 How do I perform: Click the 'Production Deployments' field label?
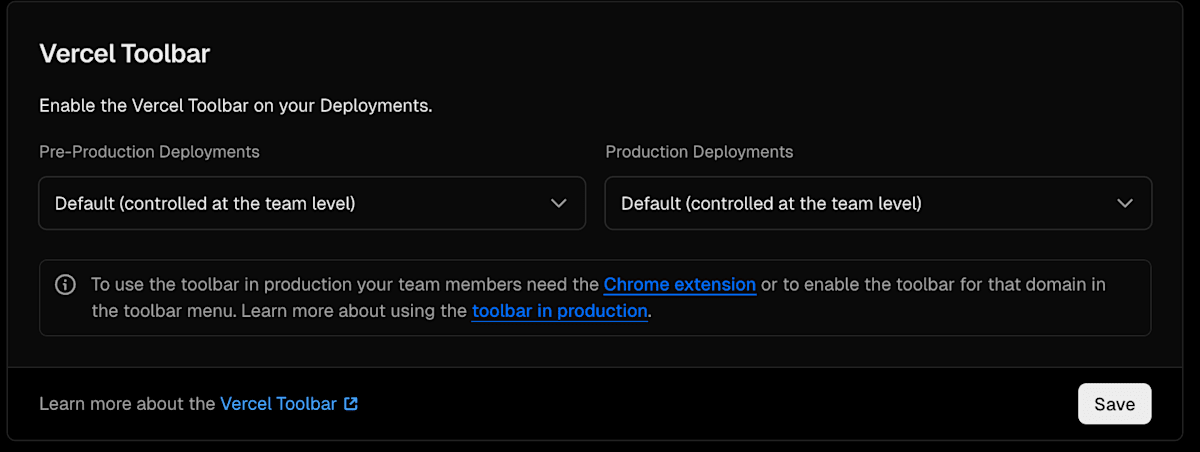699,152
